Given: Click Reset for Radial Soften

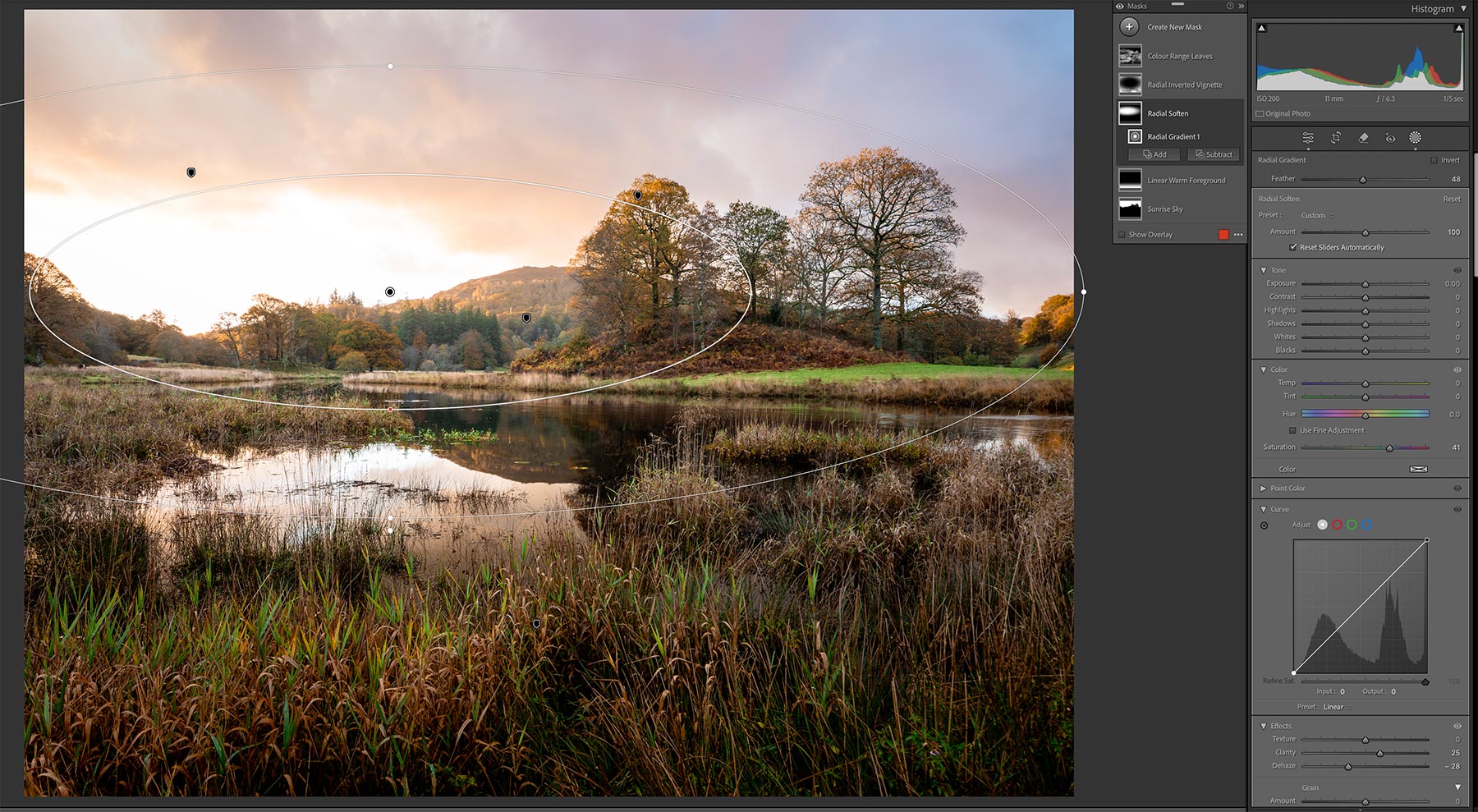Looking at the screenshot, I should coord(1452,199).
